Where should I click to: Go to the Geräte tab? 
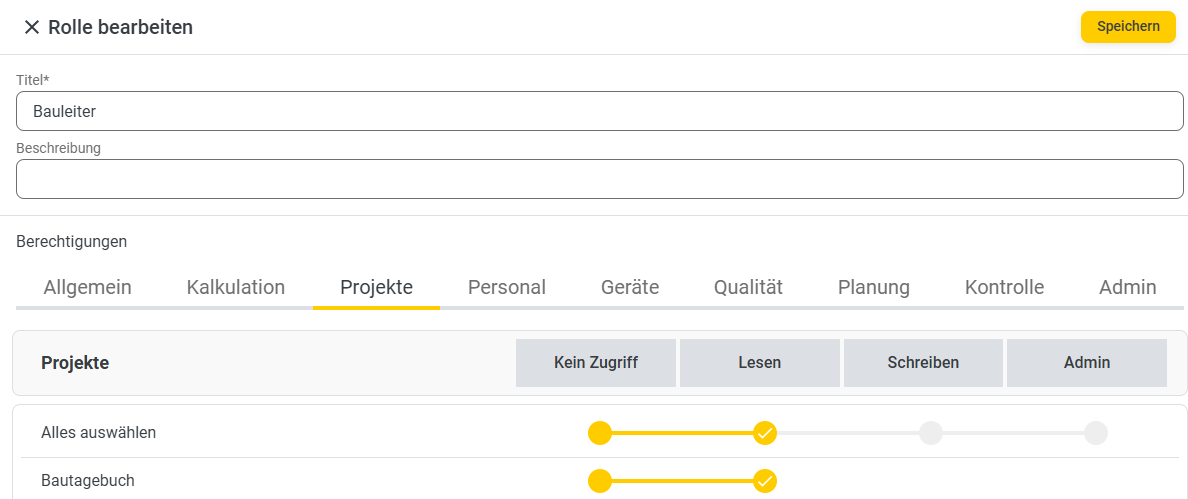coord(630,288)
